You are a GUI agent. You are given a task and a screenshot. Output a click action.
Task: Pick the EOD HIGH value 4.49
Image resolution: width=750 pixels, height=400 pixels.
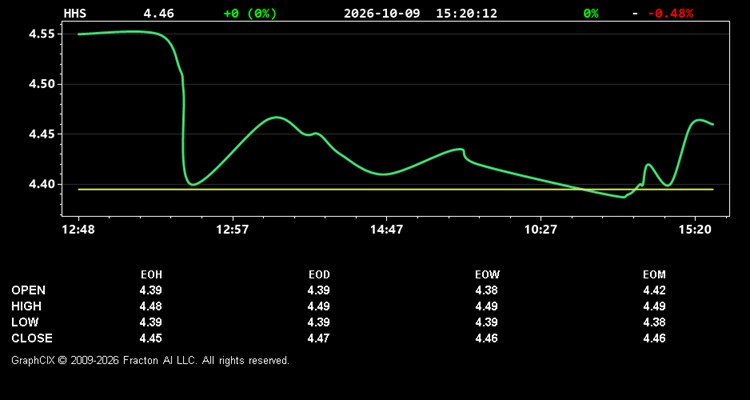pos(319,306)
